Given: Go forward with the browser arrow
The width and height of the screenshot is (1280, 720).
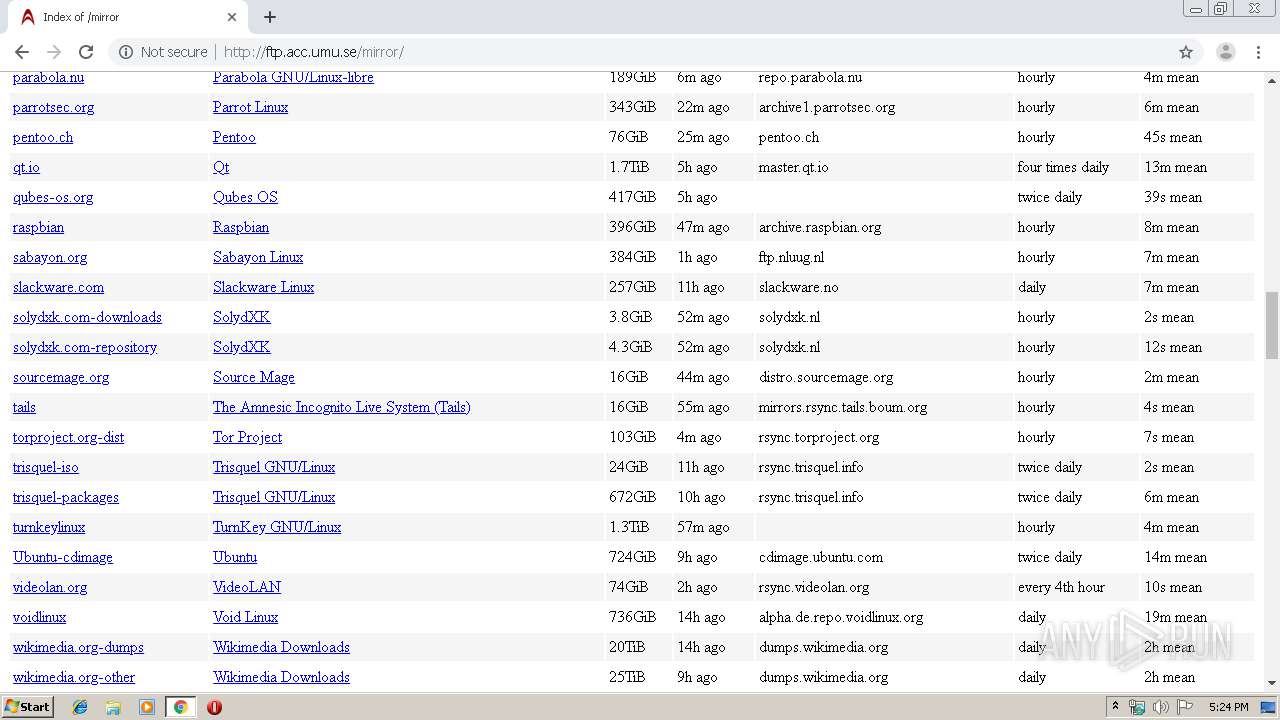Looking at the screenshot, I should click(x=54, y=52).
